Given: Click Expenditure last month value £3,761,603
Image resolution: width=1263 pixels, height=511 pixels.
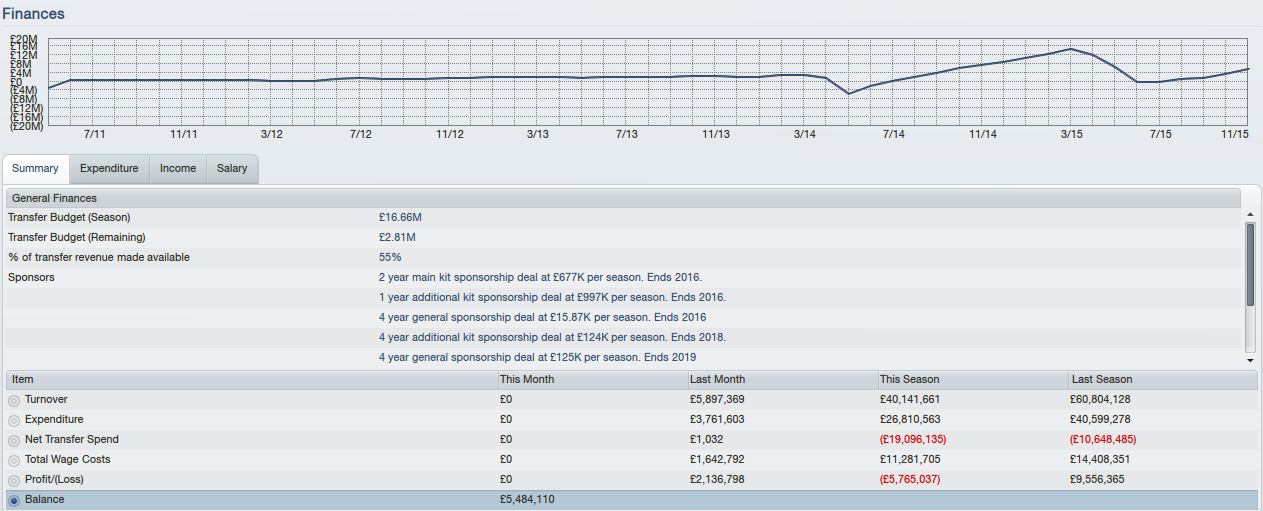Looking at the screenshot, I should point(717,419).
